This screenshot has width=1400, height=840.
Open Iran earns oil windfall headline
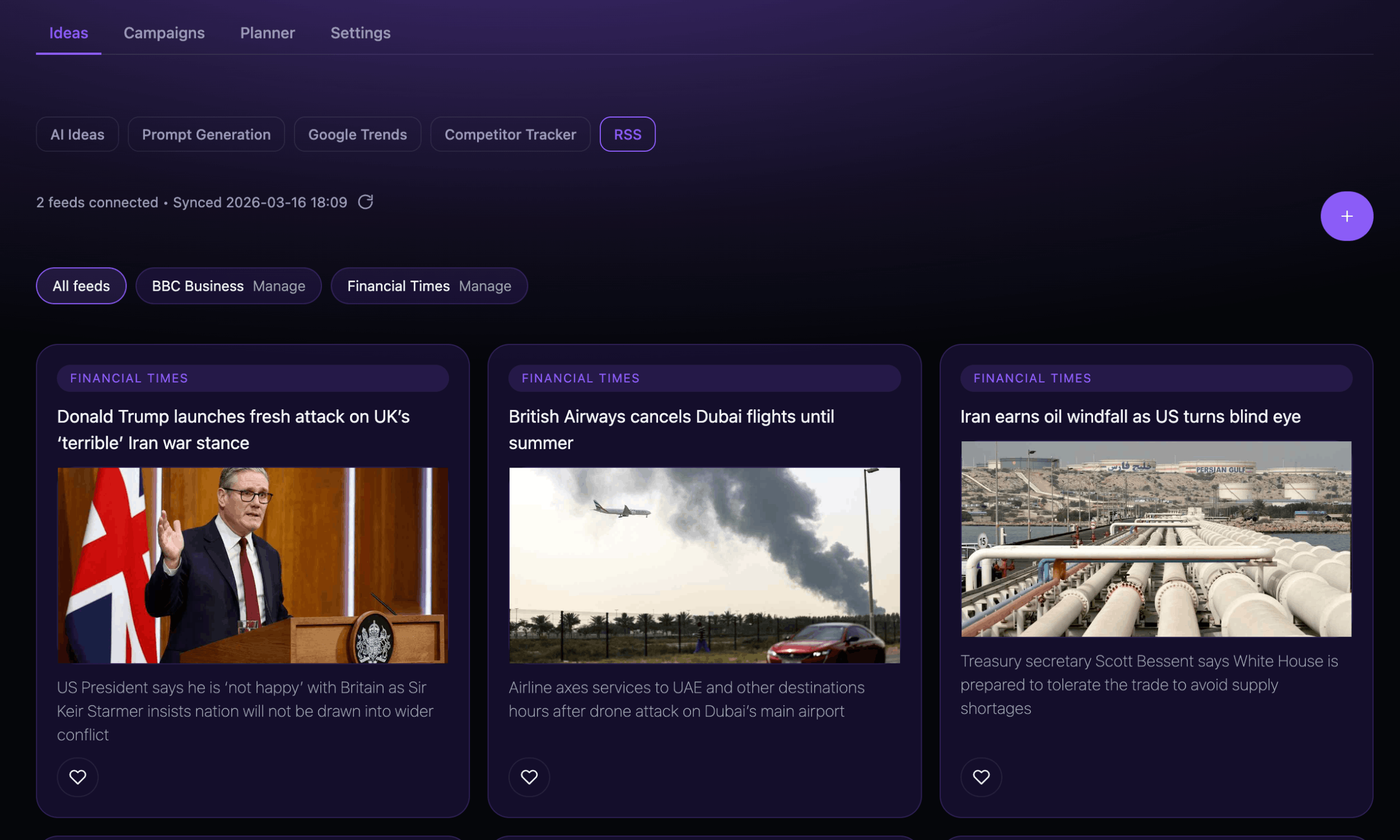(x=1130, y=417)
